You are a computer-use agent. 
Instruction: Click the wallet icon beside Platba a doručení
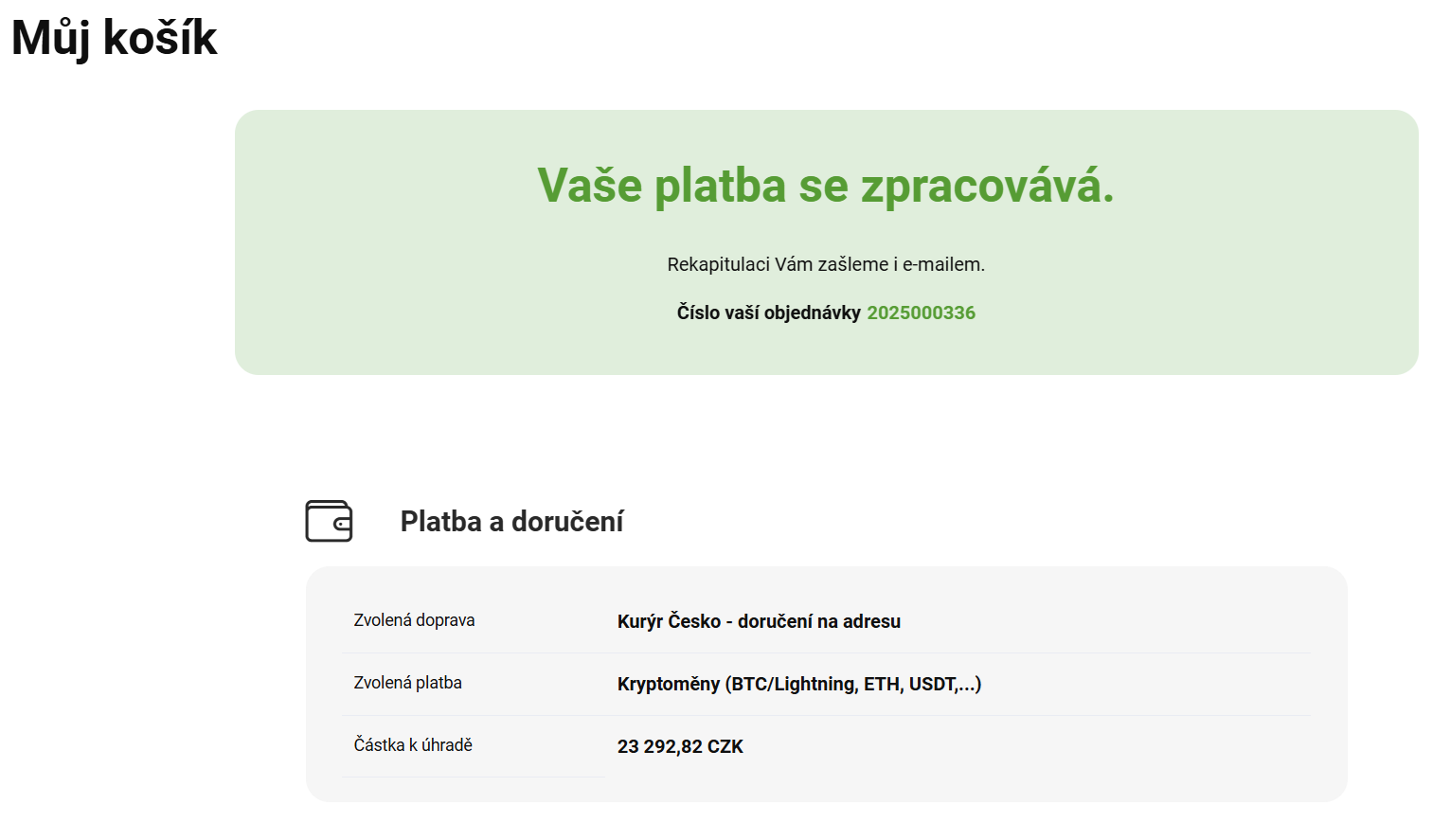[329, 521]
